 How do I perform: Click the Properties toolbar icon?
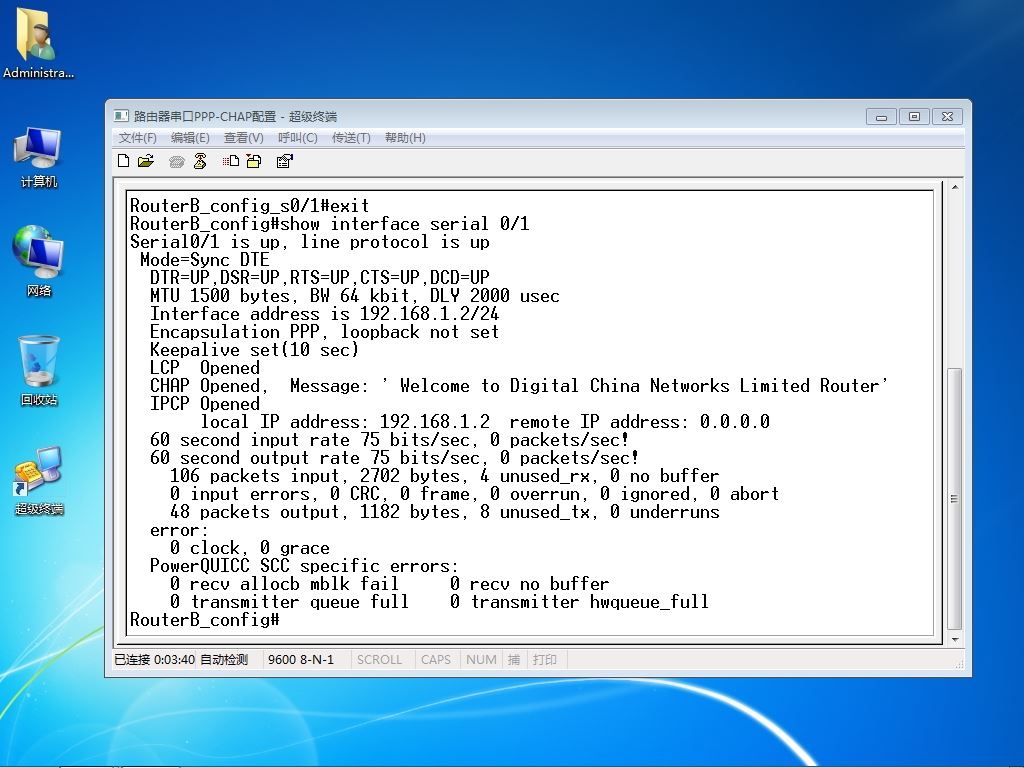coord(285,161)
